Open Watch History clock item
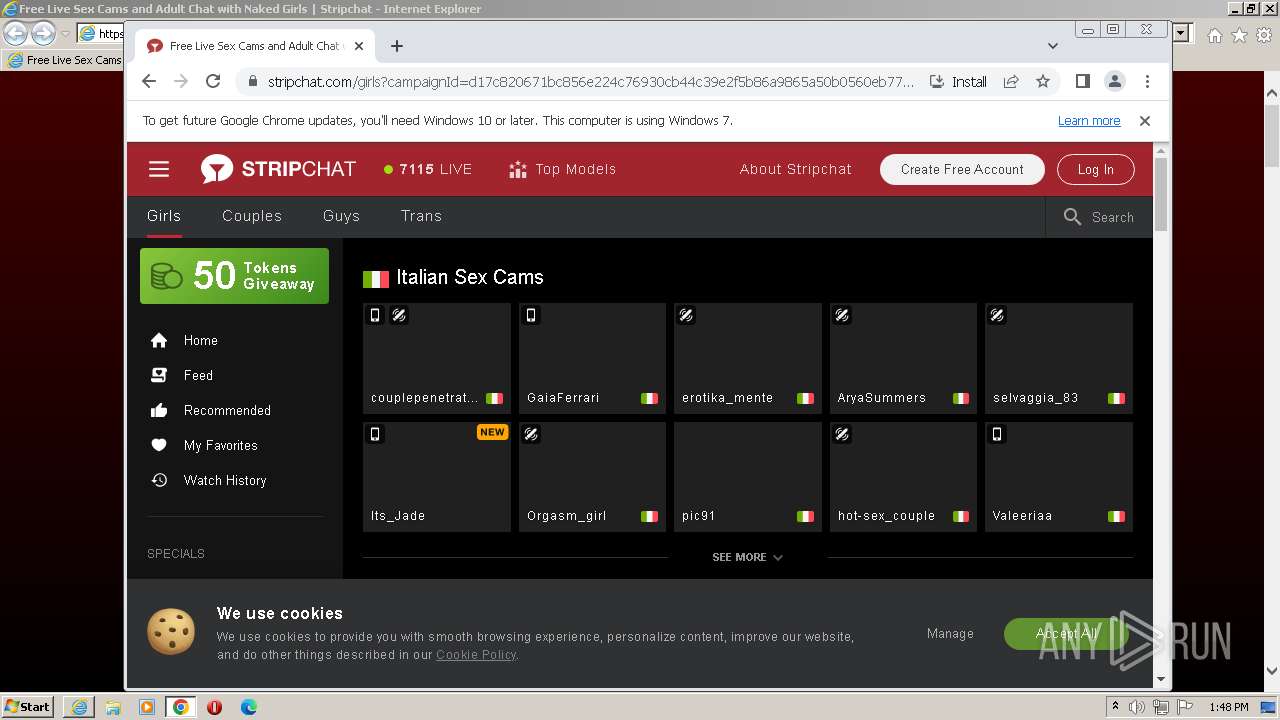The width and height of the screenshot is (1280, 720). click(208, 480)
